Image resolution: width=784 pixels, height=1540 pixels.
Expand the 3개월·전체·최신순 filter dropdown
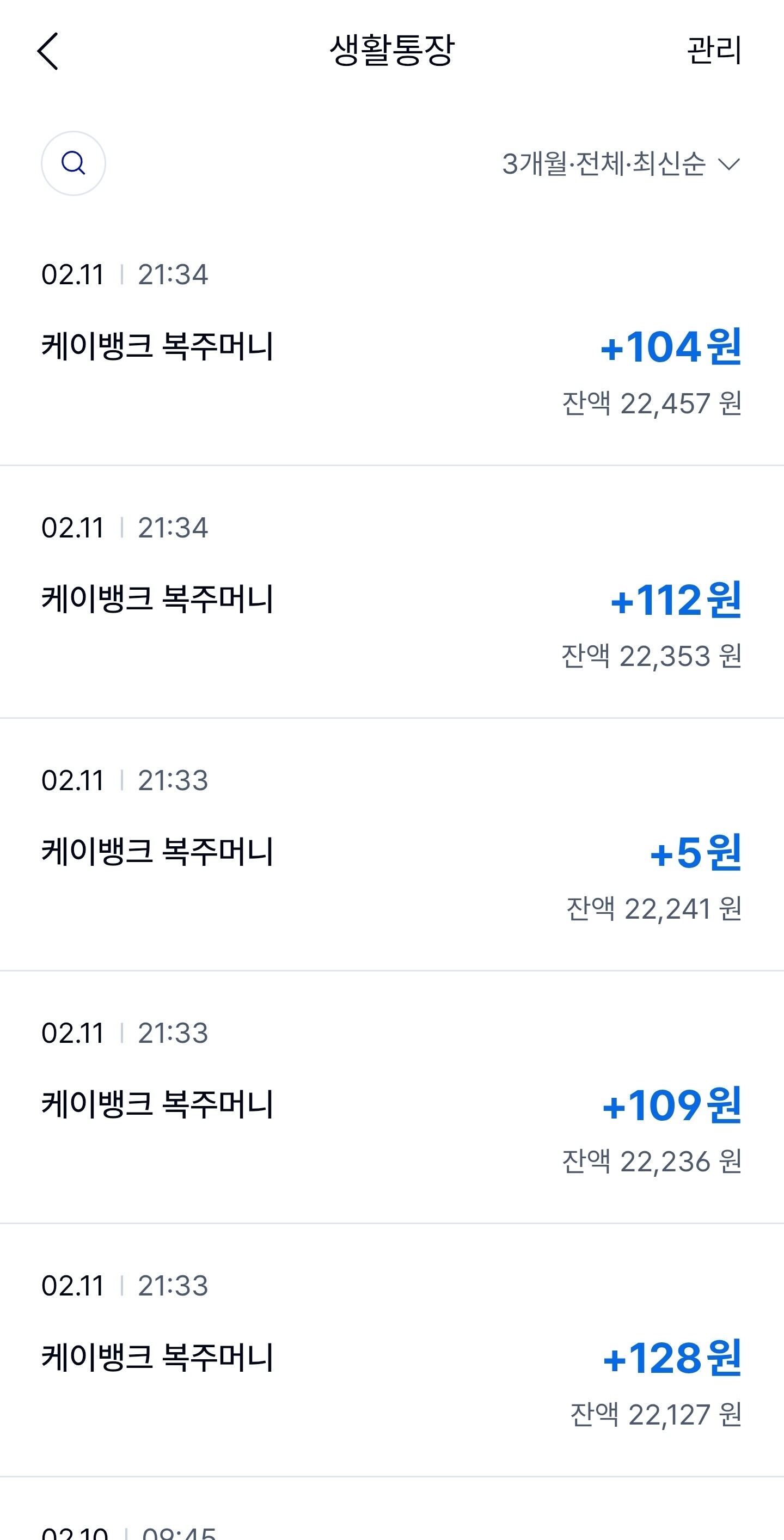621,164
